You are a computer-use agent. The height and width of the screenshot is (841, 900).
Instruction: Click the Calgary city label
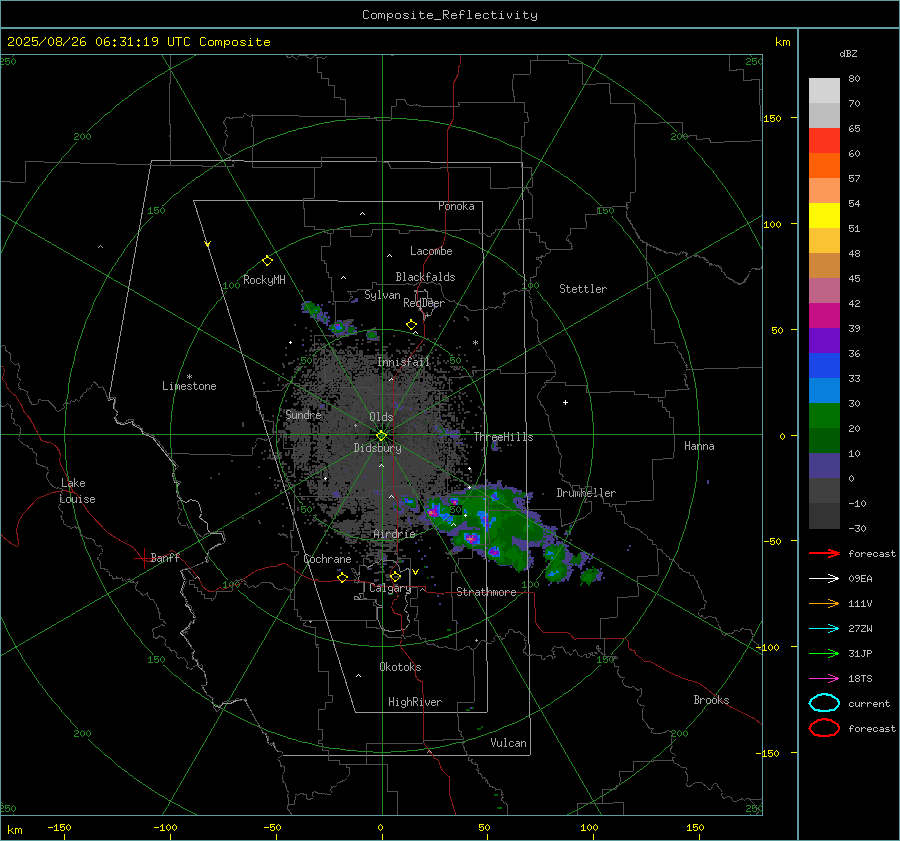390,588
